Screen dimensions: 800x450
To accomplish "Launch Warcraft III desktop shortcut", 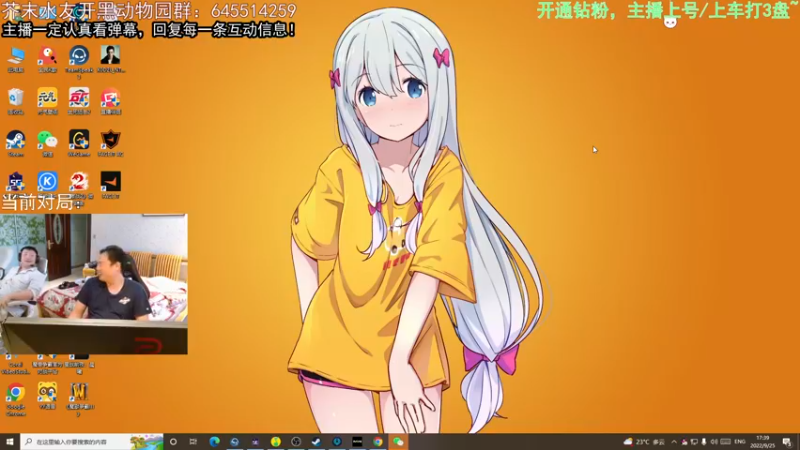I will (79, 393).
